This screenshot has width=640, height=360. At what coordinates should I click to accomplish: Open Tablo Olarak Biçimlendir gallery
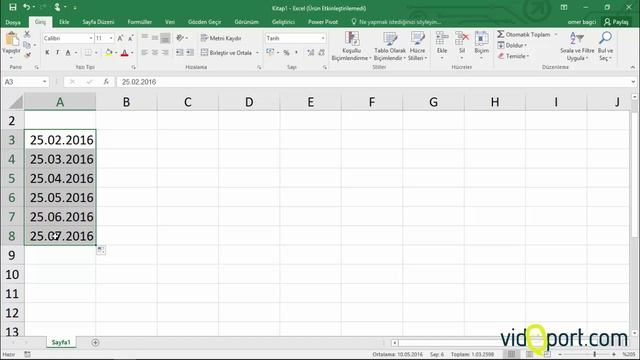coord(390,46)
